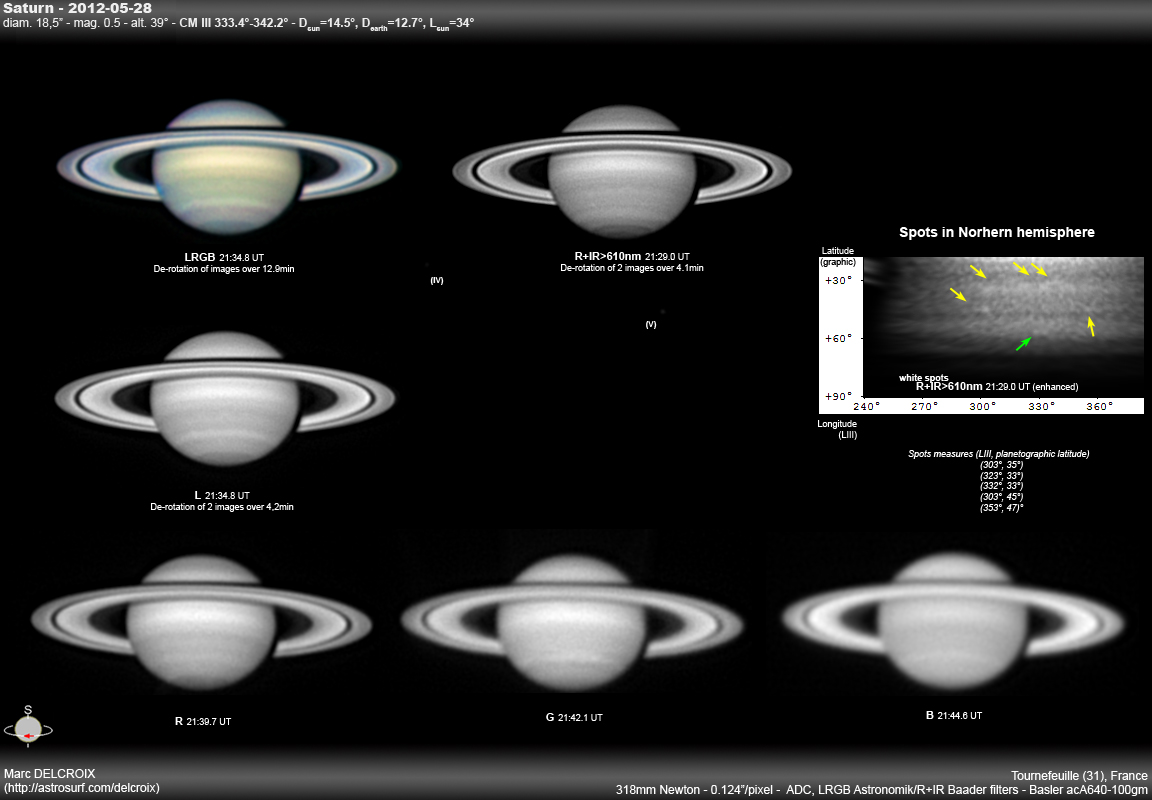Select the L luminance Saturn image
The width and height of the screenshot is (1152, 800).
pos(225,398)
